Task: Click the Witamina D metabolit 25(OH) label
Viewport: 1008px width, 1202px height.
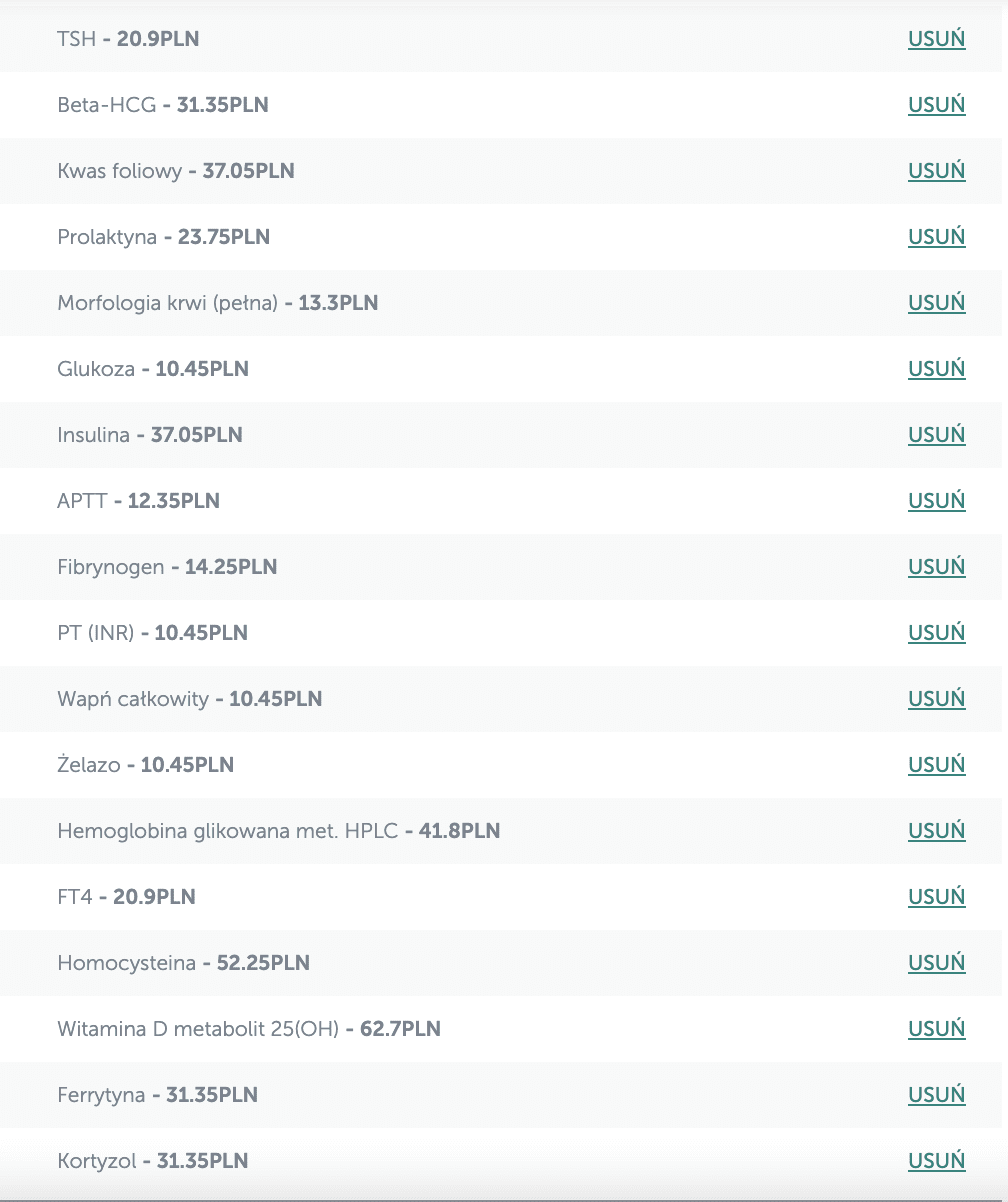Action: [x=198, y=1029]
